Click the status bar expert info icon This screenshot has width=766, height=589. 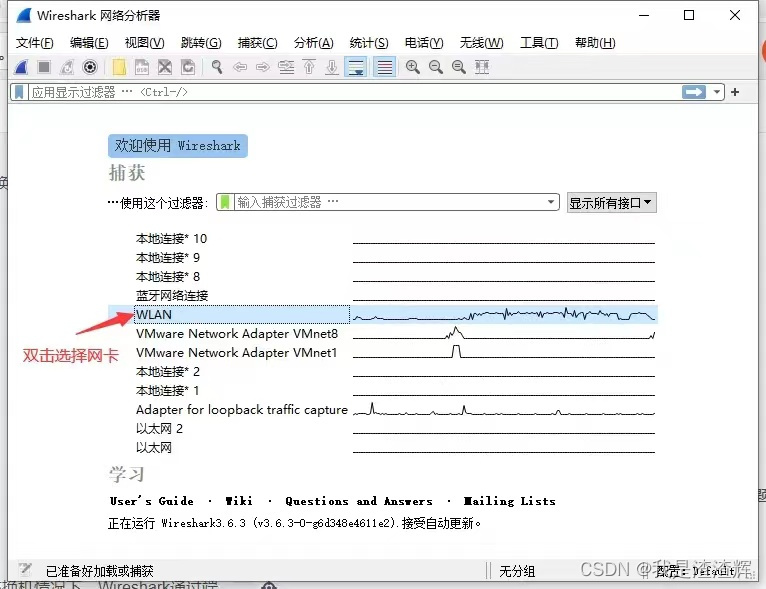(25, 570)
